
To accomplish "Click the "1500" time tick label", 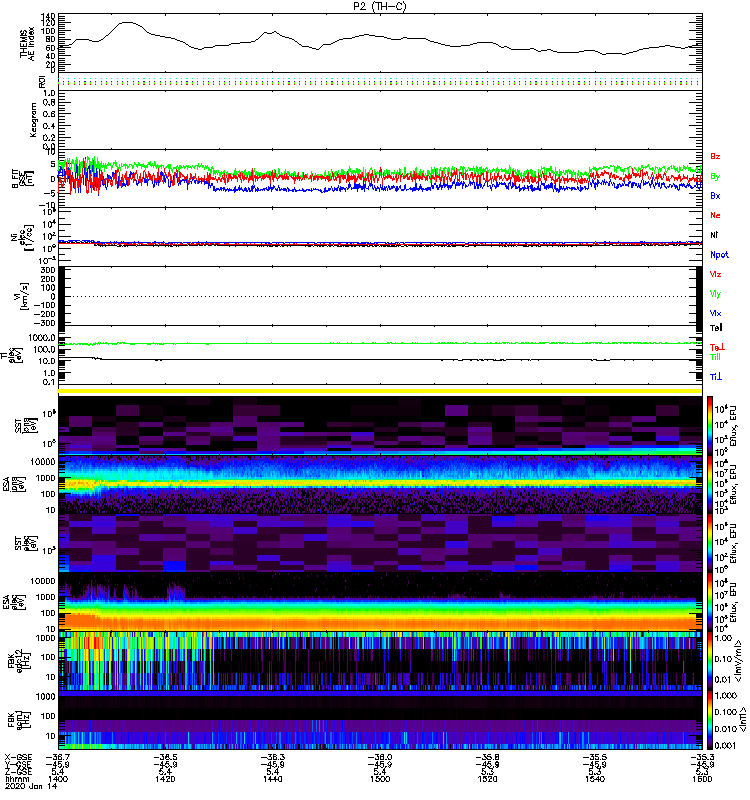I will (x=380, y=779).
